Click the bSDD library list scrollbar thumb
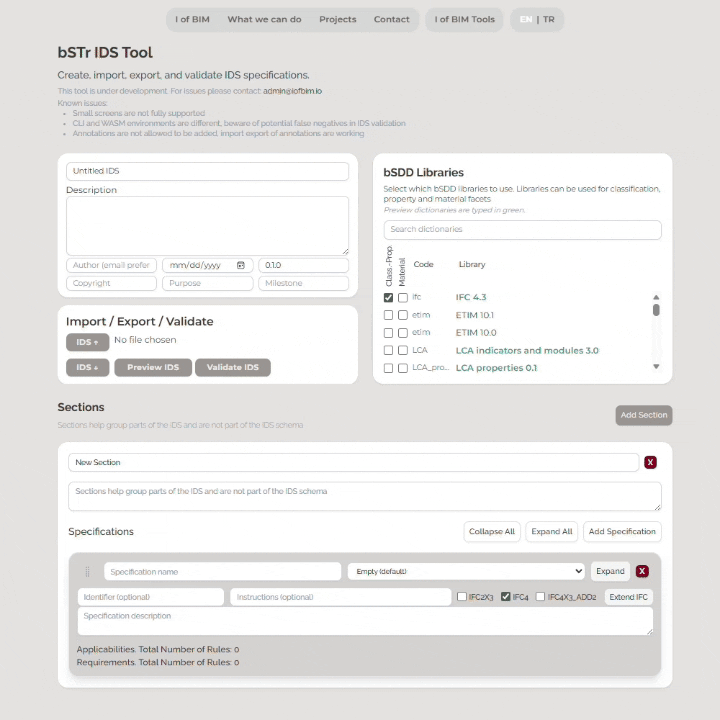This screenshot has height=720, width=720. tap(656, 310)
